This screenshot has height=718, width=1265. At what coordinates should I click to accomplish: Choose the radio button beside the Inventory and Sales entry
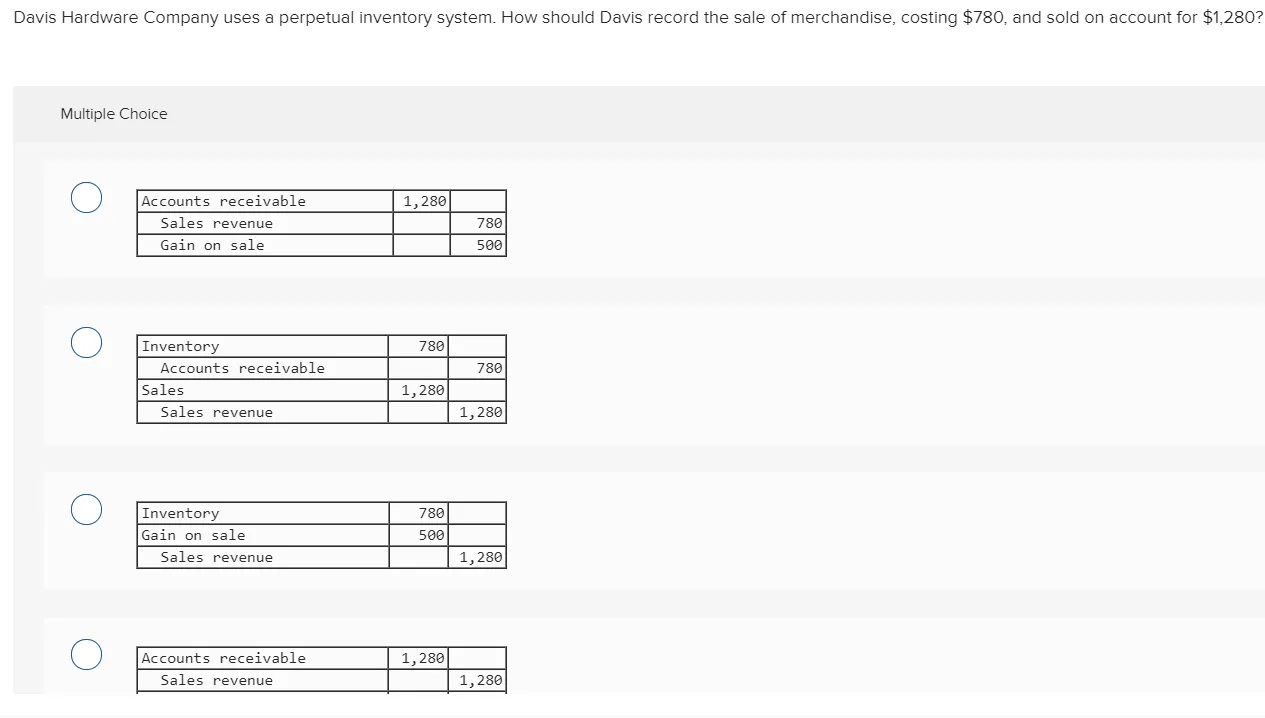coord(86,342)
